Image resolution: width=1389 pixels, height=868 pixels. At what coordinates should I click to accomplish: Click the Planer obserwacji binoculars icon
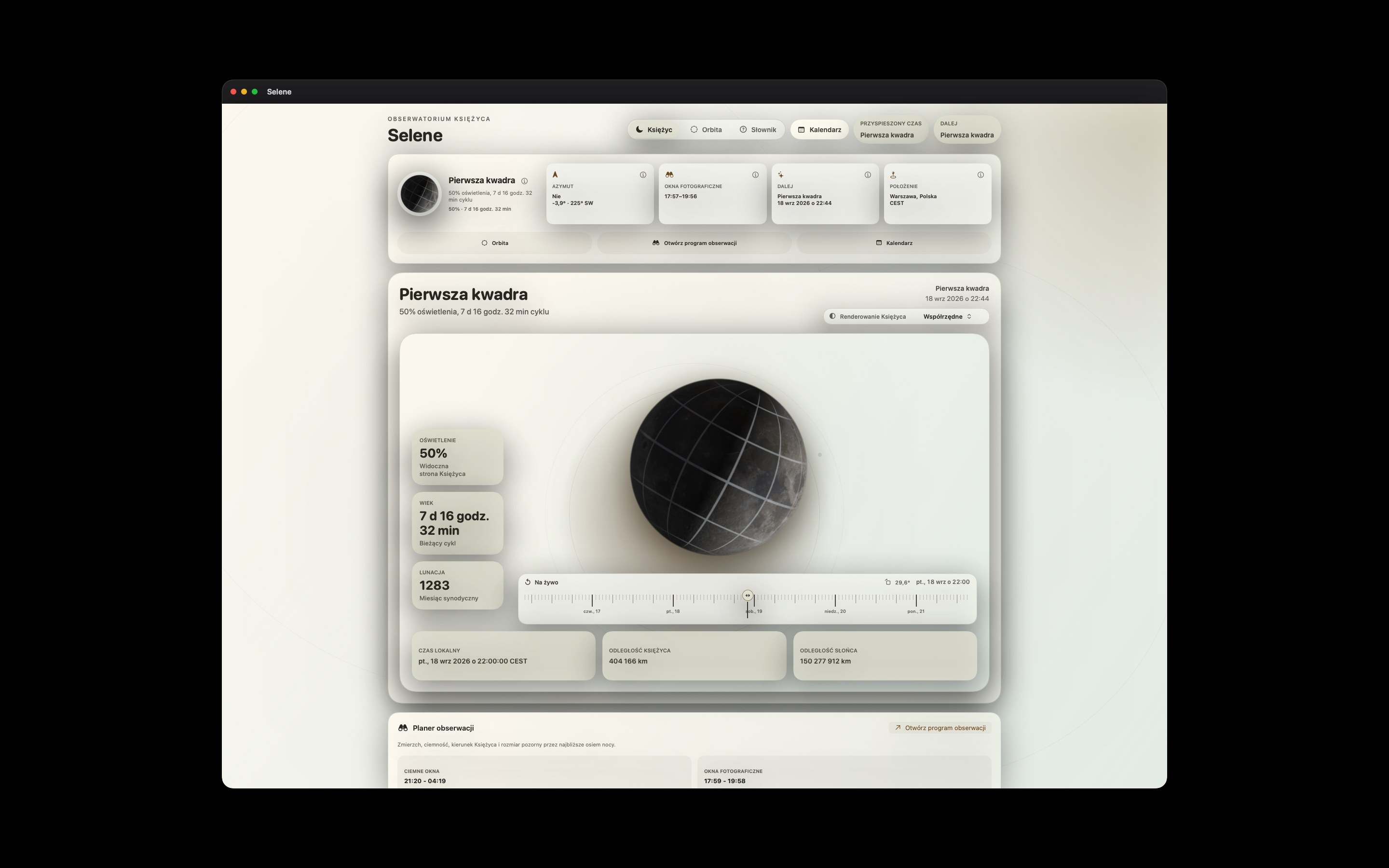(403, 728)
